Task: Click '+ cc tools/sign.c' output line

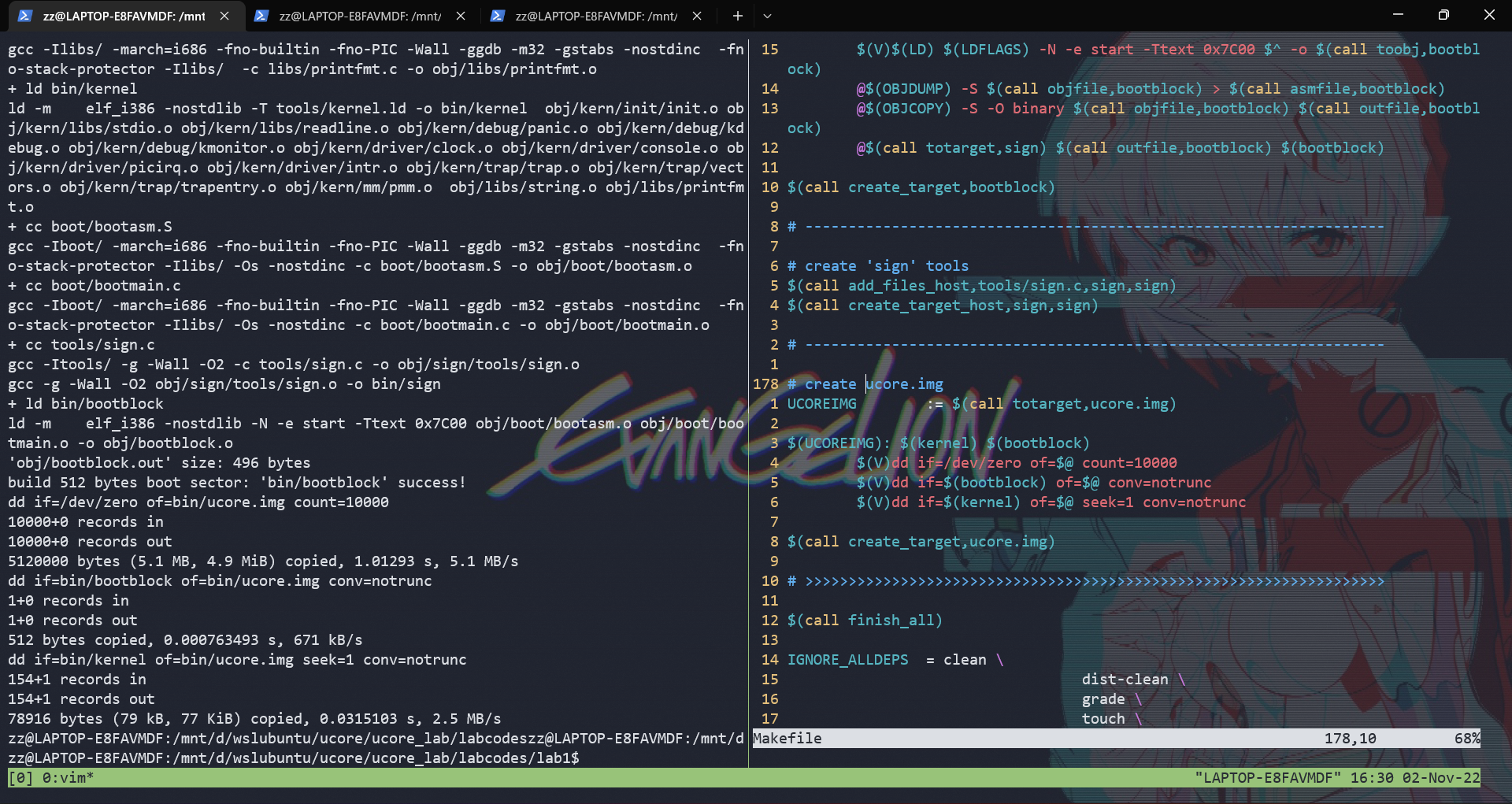Action: [81, 345]
